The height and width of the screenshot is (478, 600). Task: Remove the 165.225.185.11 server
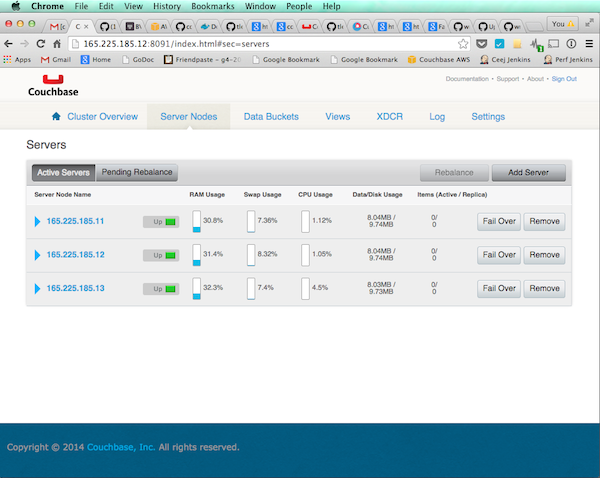pyautogui.click(x=545, y=222)
